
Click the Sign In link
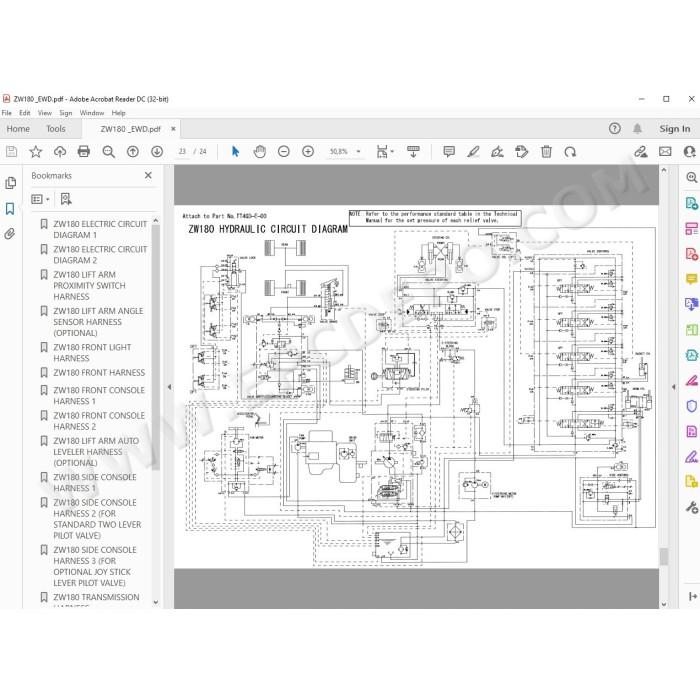pos(675,129)
